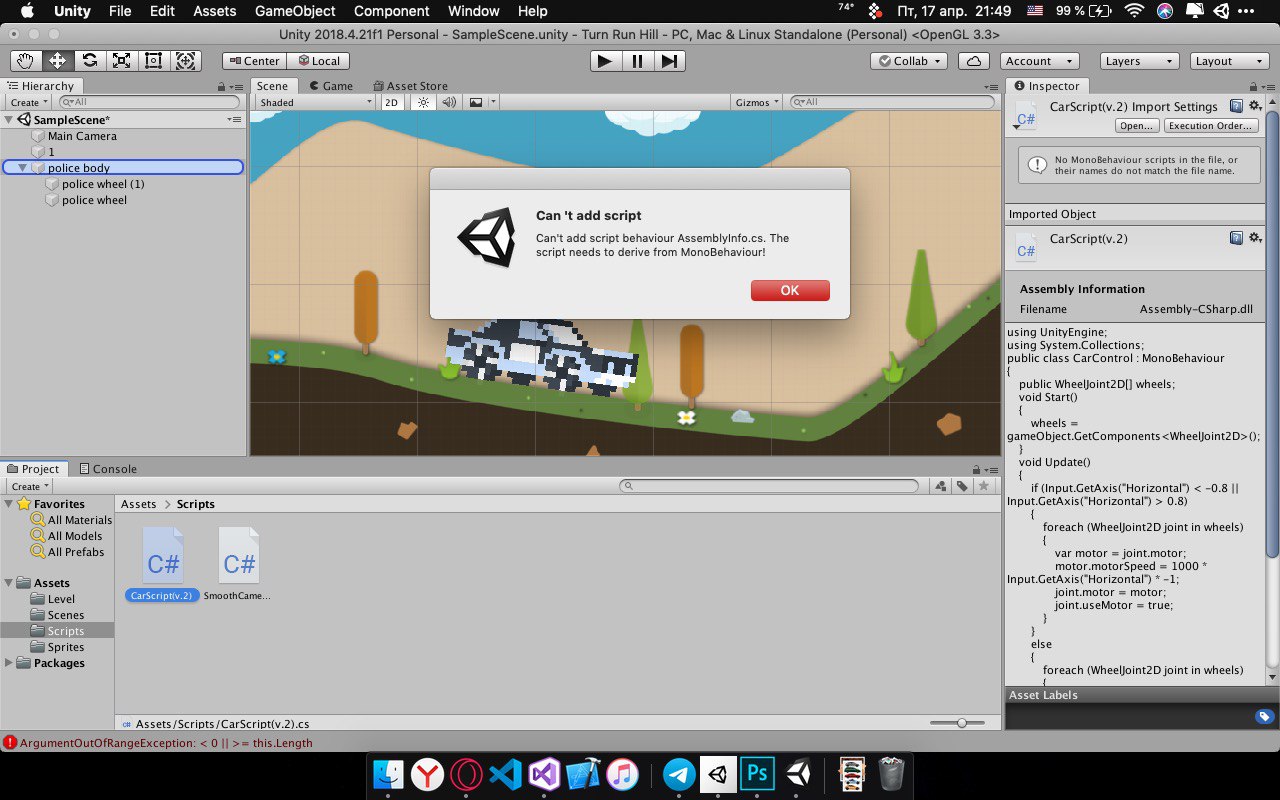Toggle pivot Center mode button
This screenshot has height=800, width=1280.
[253, 61]
